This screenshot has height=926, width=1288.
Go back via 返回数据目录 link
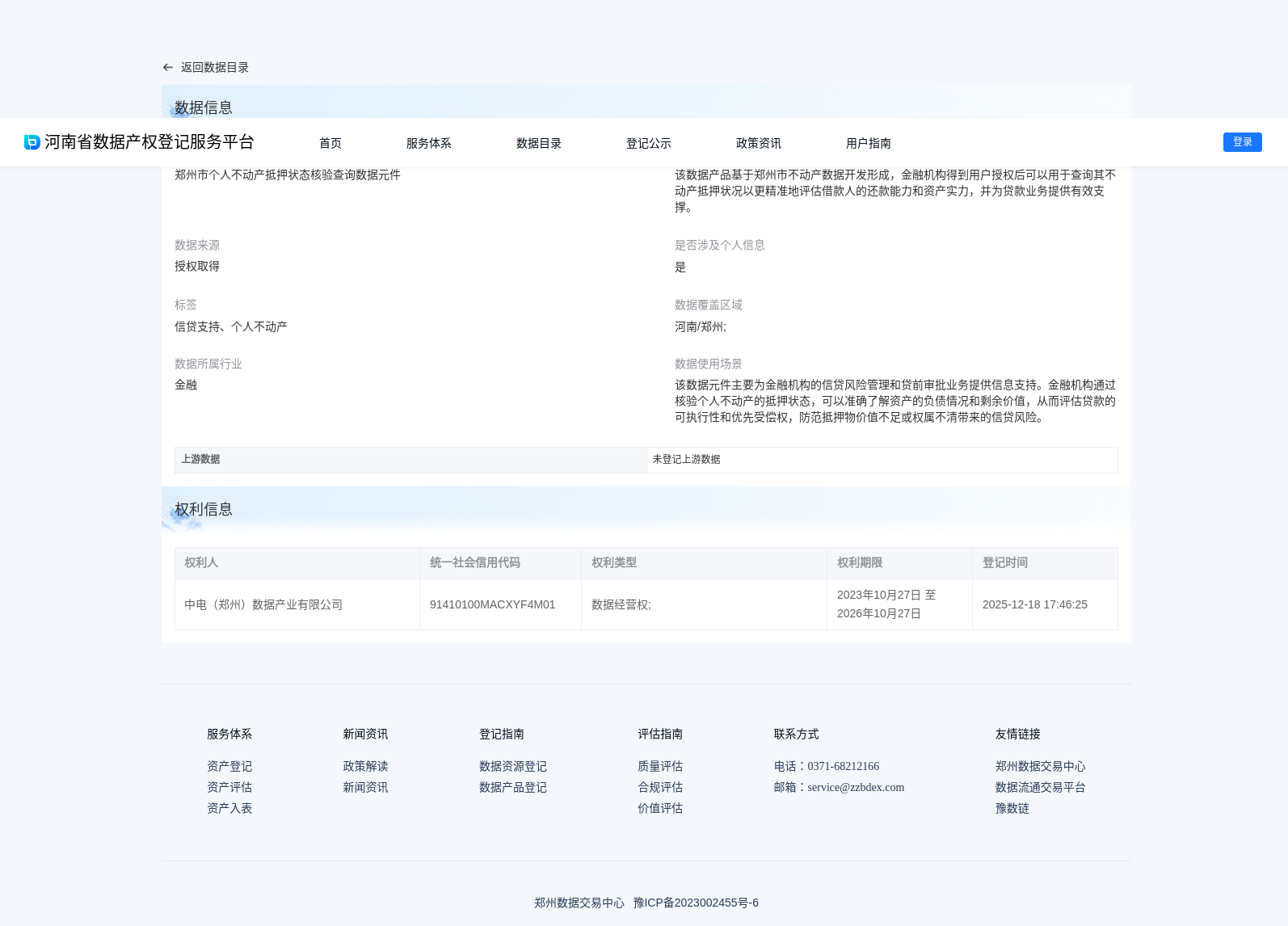point(214,68)
